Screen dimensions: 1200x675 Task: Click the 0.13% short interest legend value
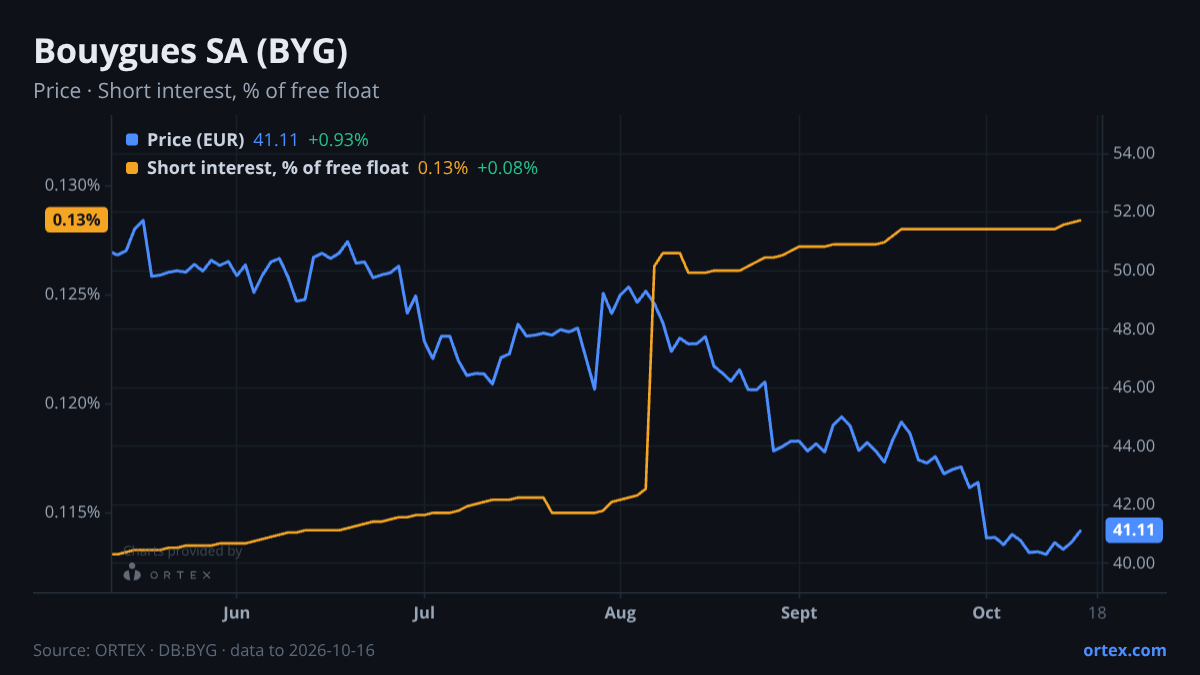click(x=443, y=168)
